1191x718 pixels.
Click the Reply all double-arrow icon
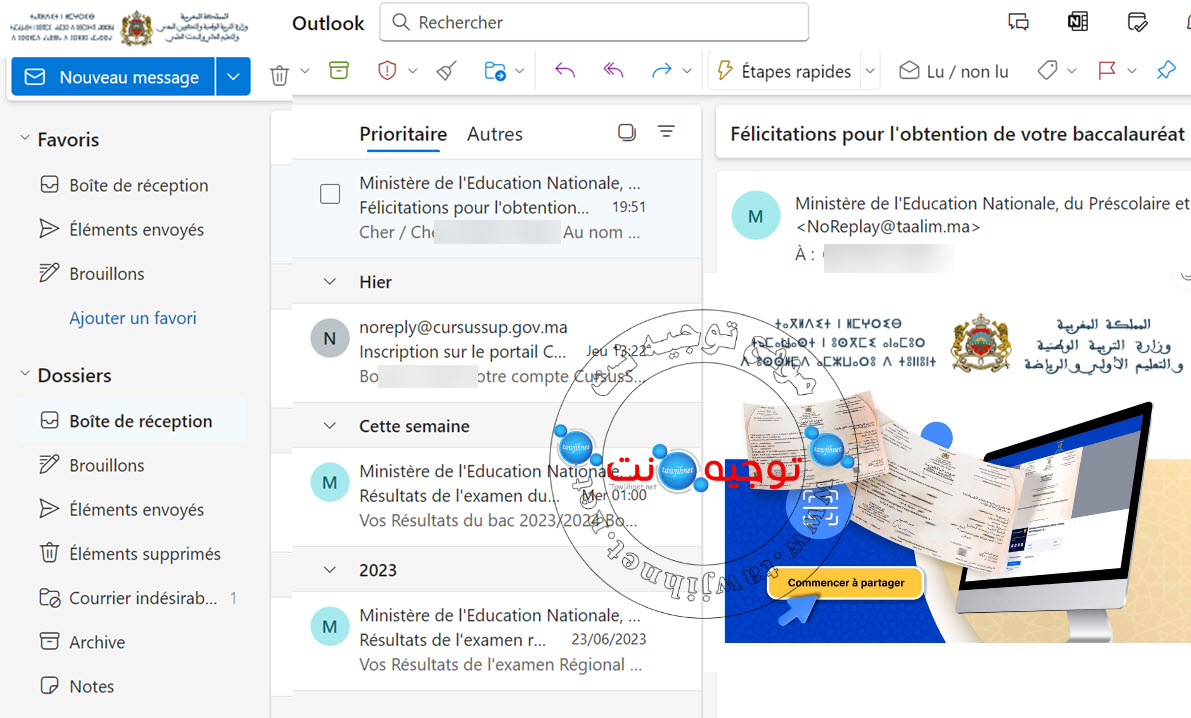[613, 71]
